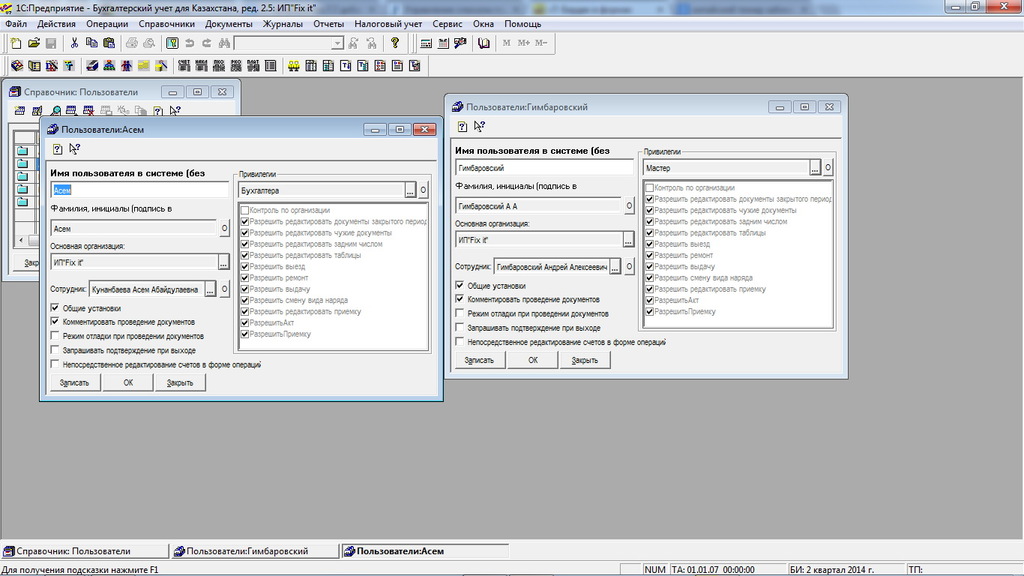Viewport: 1024px width, 576px height.
Task: Toggle Общие установки in Асем window
Action: [55, 308]
